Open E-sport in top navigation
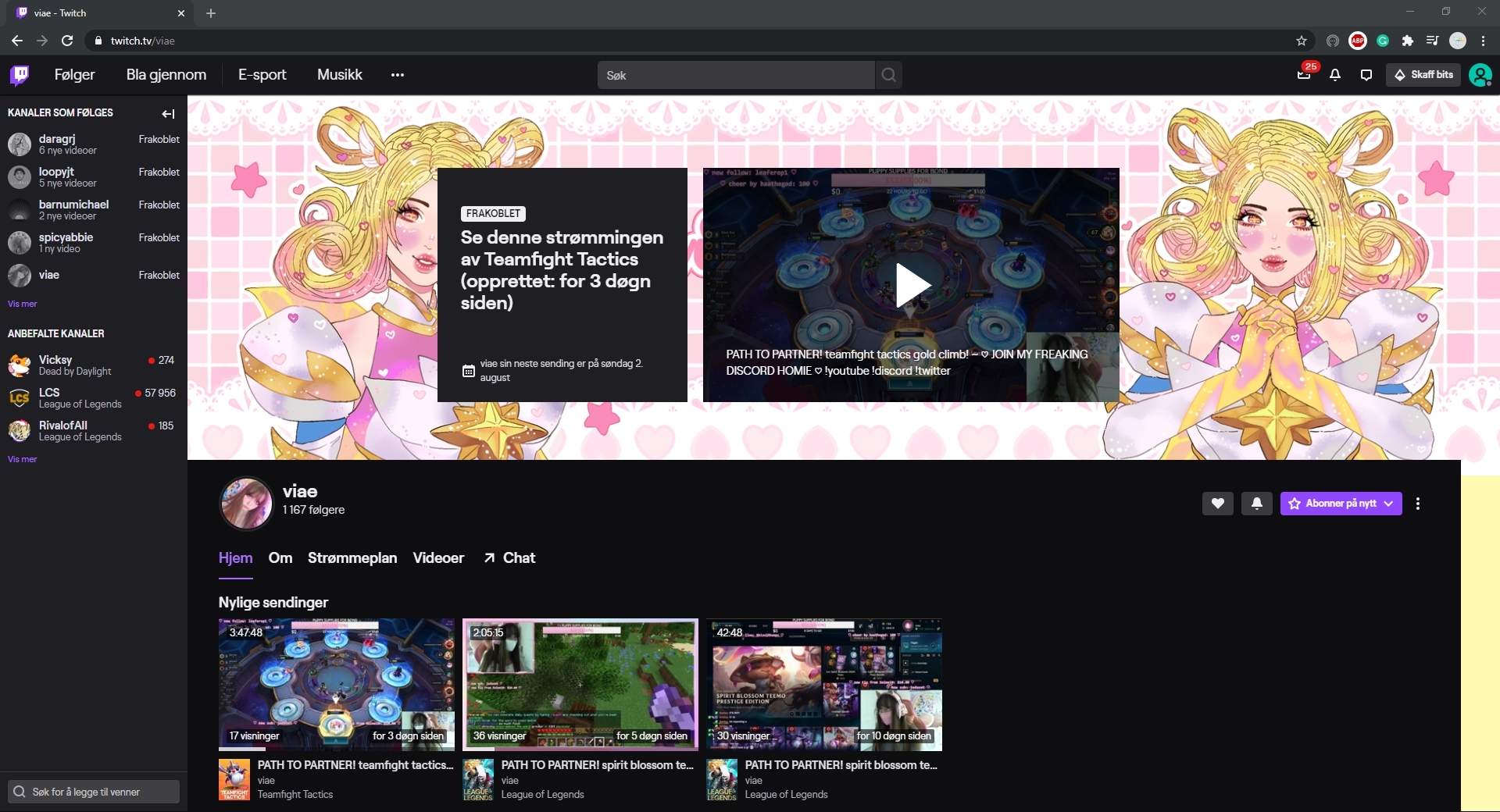 pos(262,75)
